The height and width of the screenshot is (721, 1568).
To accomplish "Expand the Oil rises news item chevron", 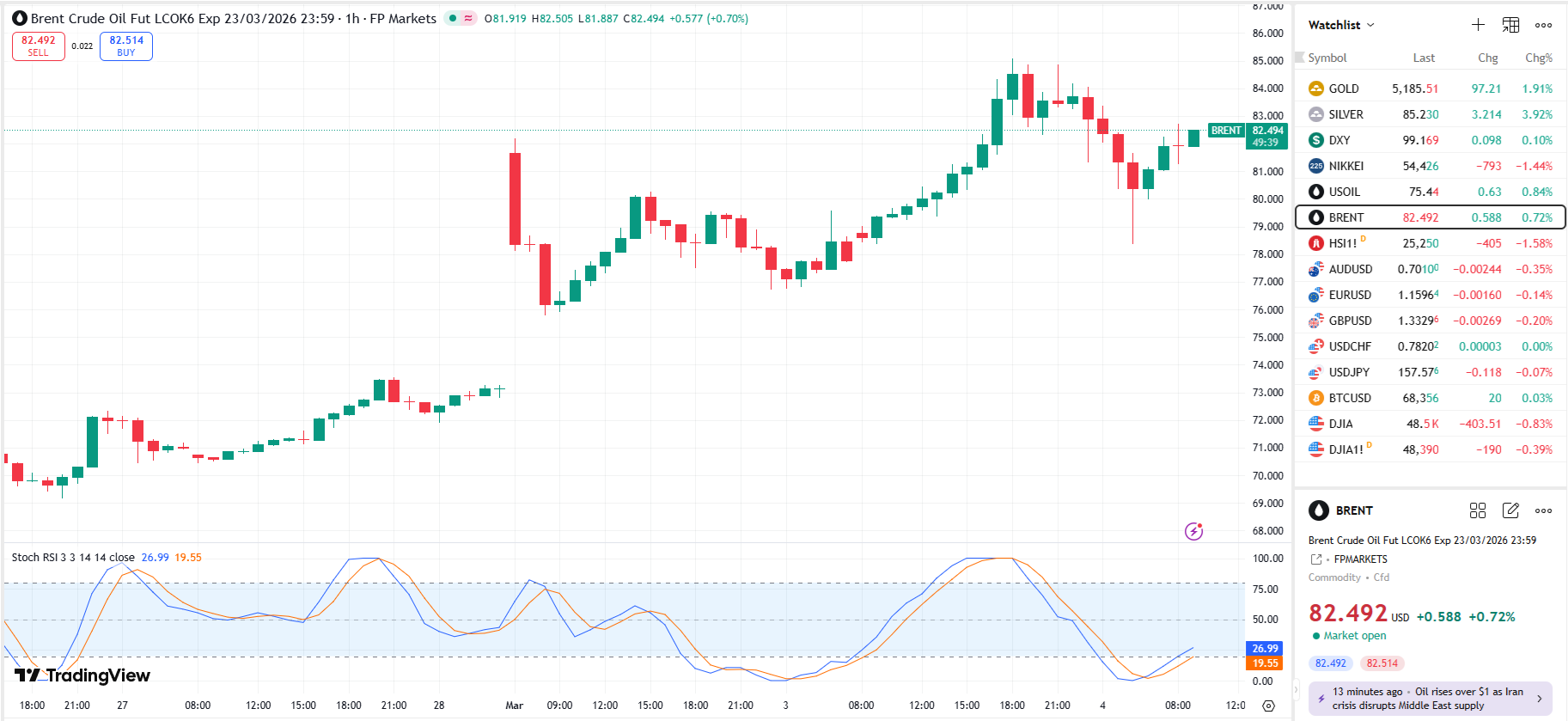I will pos(1539,699).
